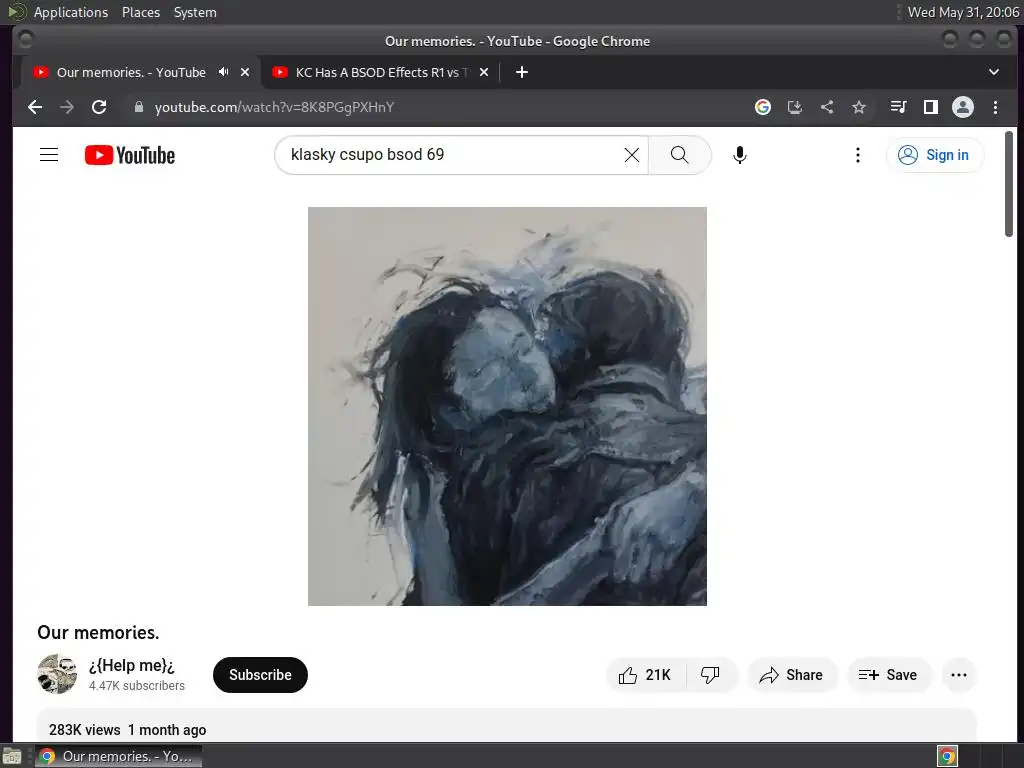Switch to KC Has A BSOD Effects tab
Viewport: 1024px width, 768px height.
coord(381,72)
